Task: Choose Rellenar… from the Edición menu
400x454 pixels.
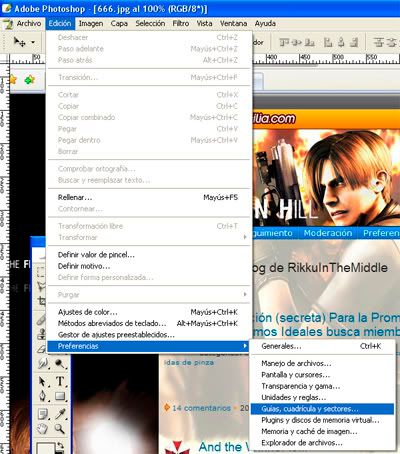Action: [x=149, y=197]
